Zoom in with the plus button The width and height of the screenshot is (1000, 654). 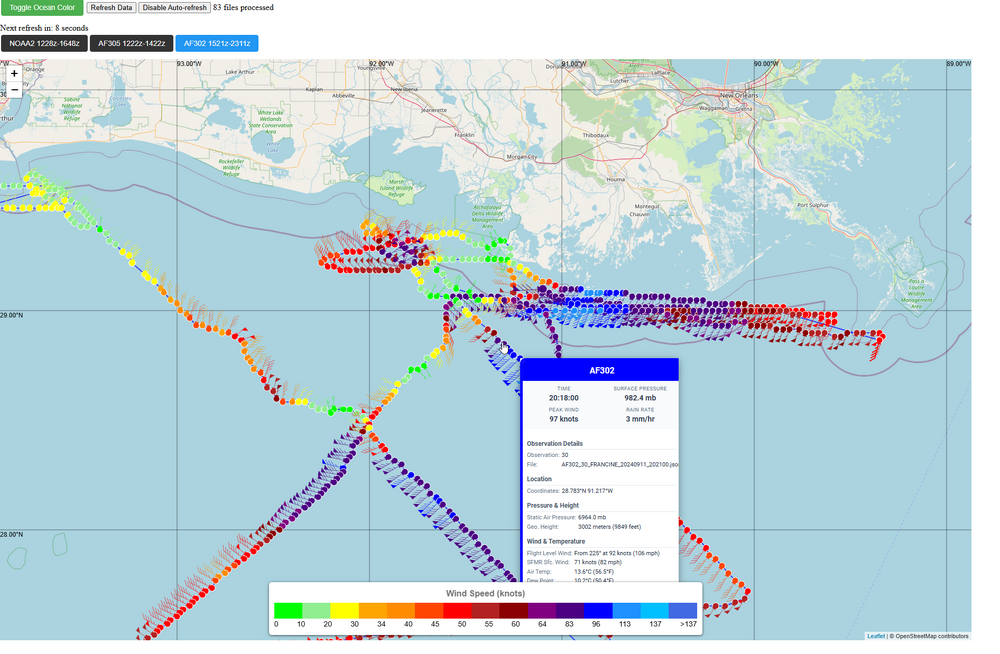coord(14,74)
